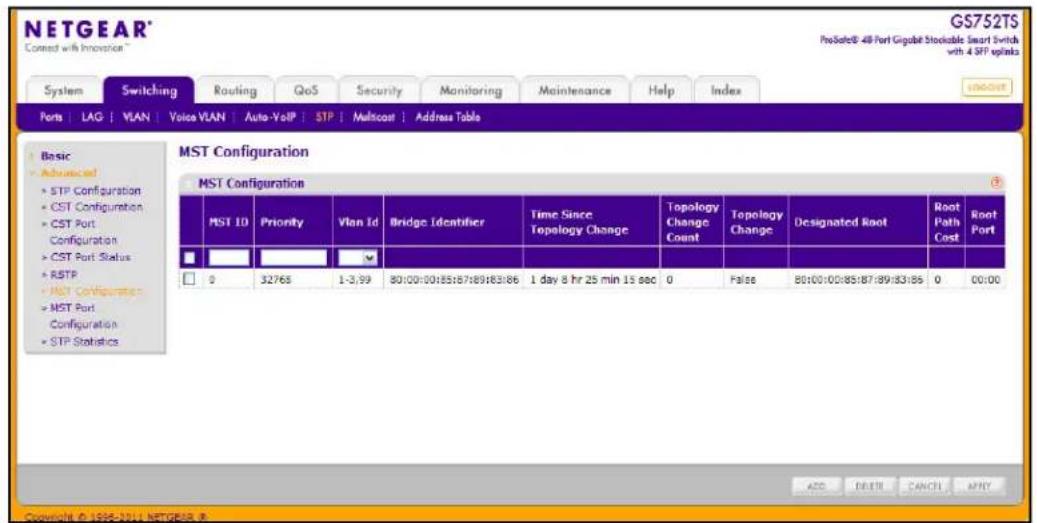Open the VLAN submenu
The image size is (1037, 523).
[136, 117]
